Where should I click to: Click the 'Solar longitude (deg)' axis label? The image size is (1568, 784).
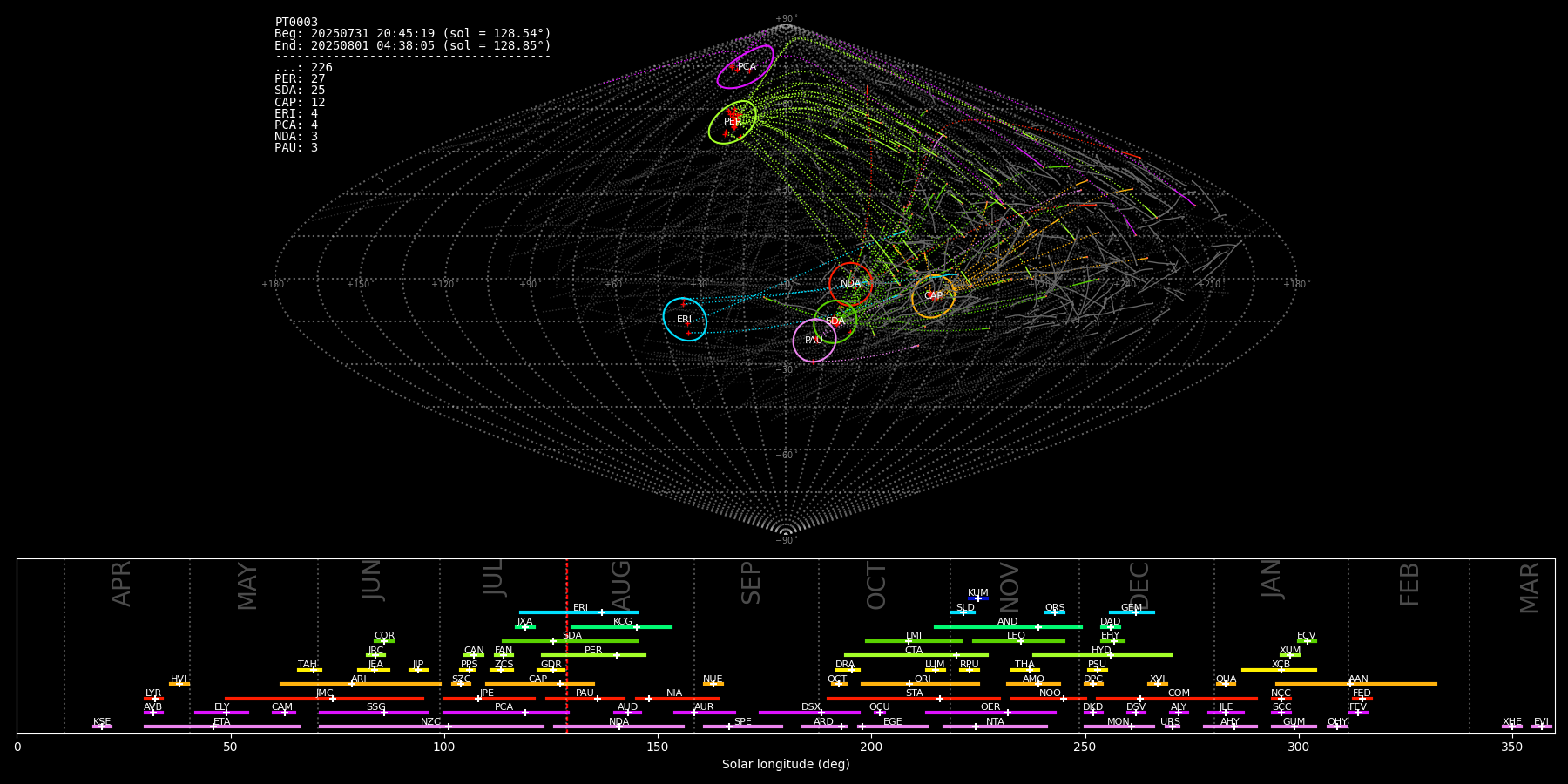786,764
